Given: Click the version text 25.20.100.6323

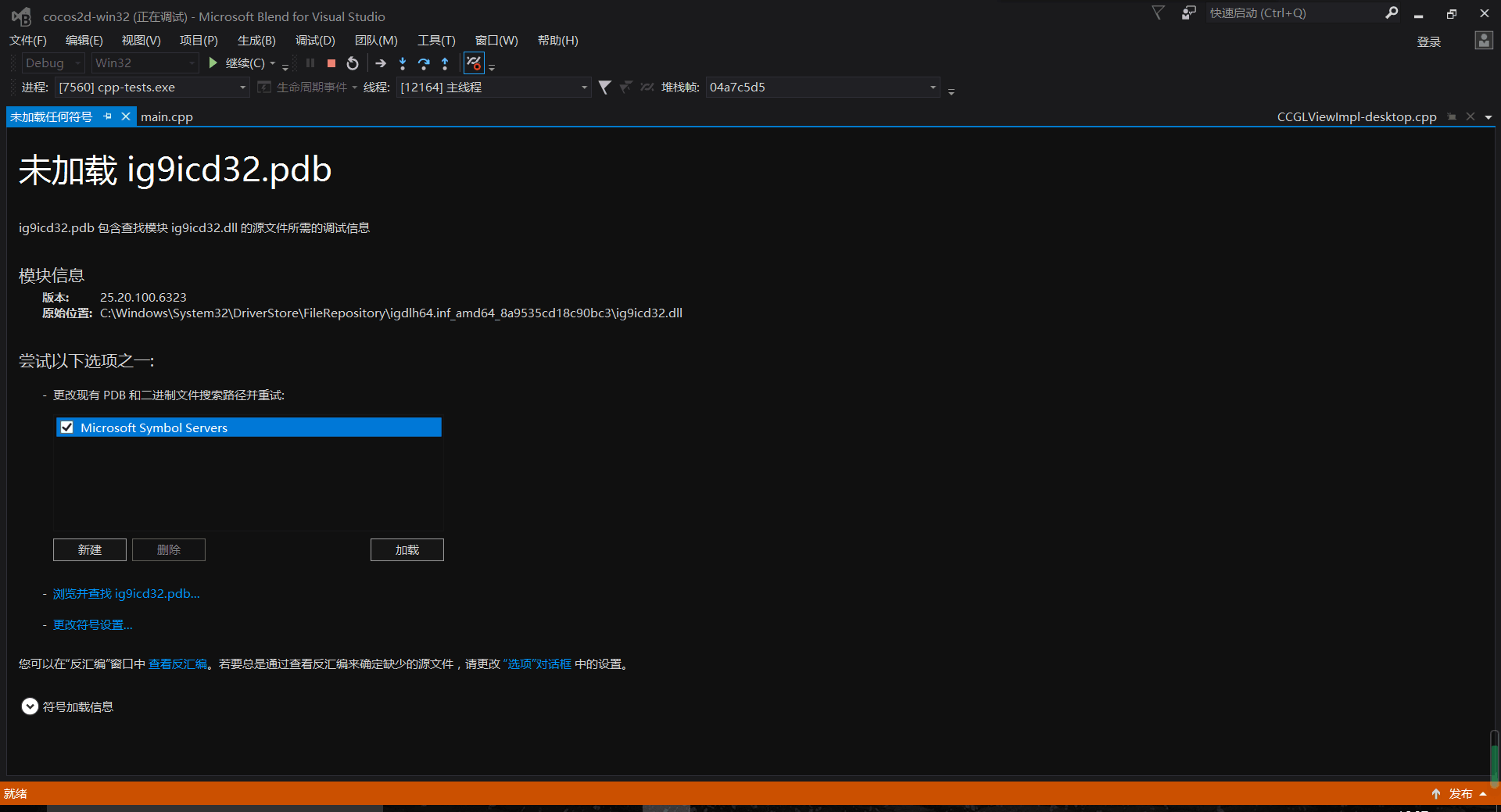Looking at the screenshot, I should click(143, 297).
